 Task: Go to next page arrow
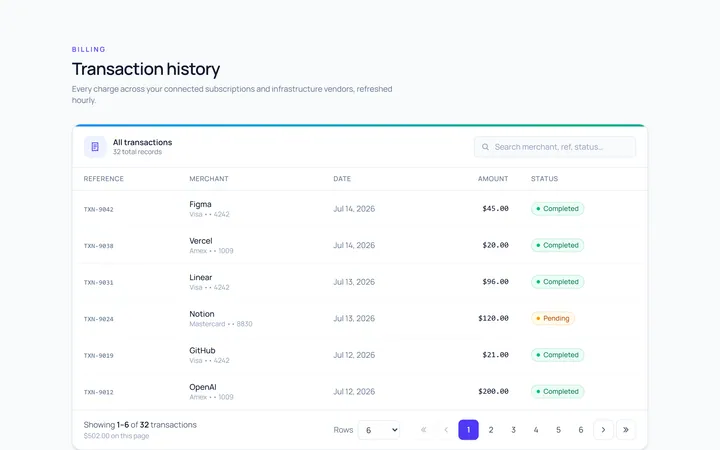pos(603,430)
